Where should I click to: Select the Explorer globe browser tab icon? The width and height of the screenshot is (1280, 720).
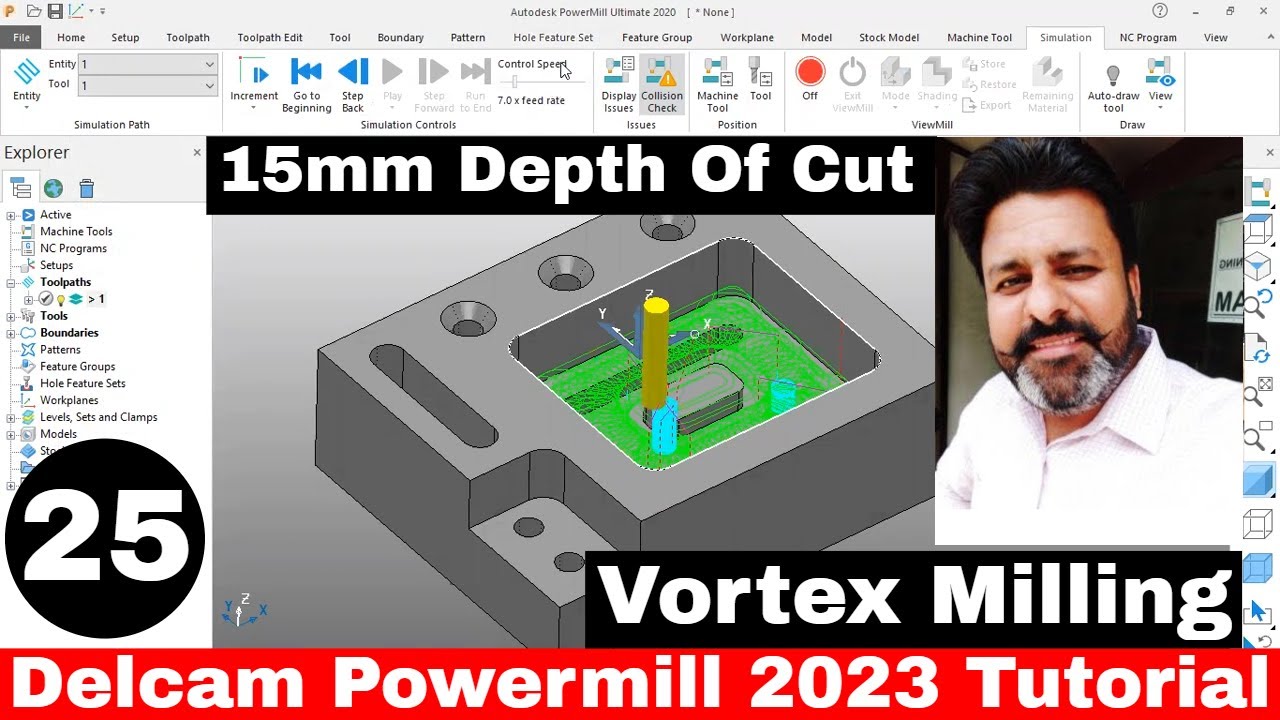[x=53, y=188]
